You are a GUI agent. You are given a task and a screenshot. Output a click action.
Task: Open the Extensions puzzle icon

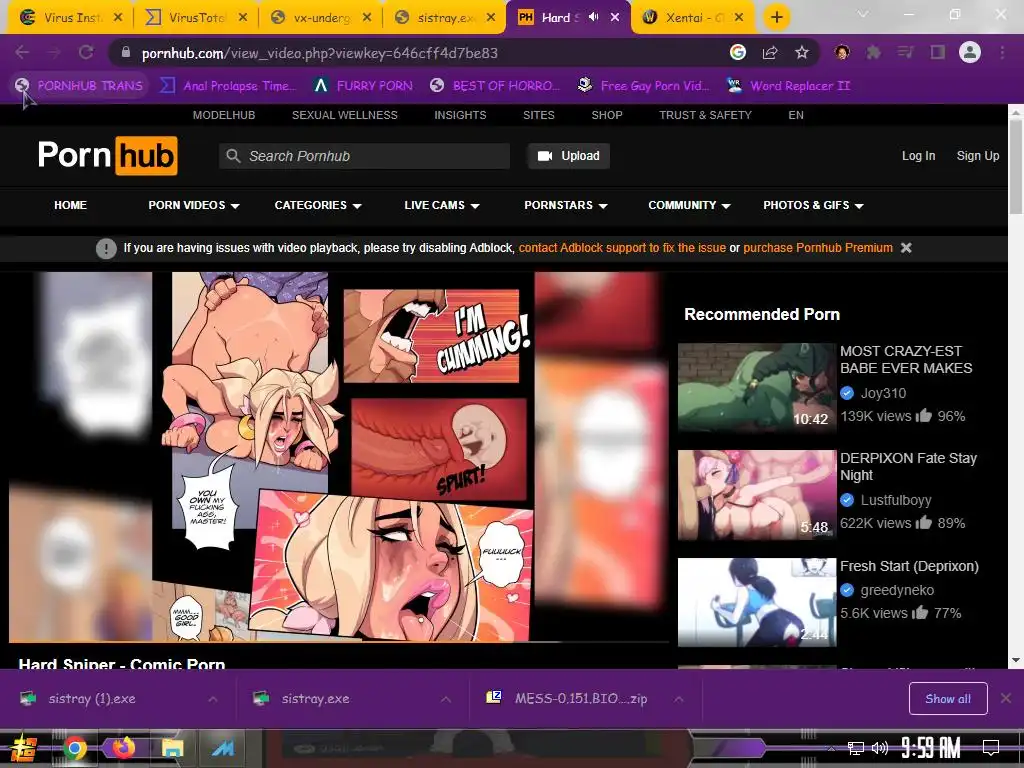click(874, 52)
